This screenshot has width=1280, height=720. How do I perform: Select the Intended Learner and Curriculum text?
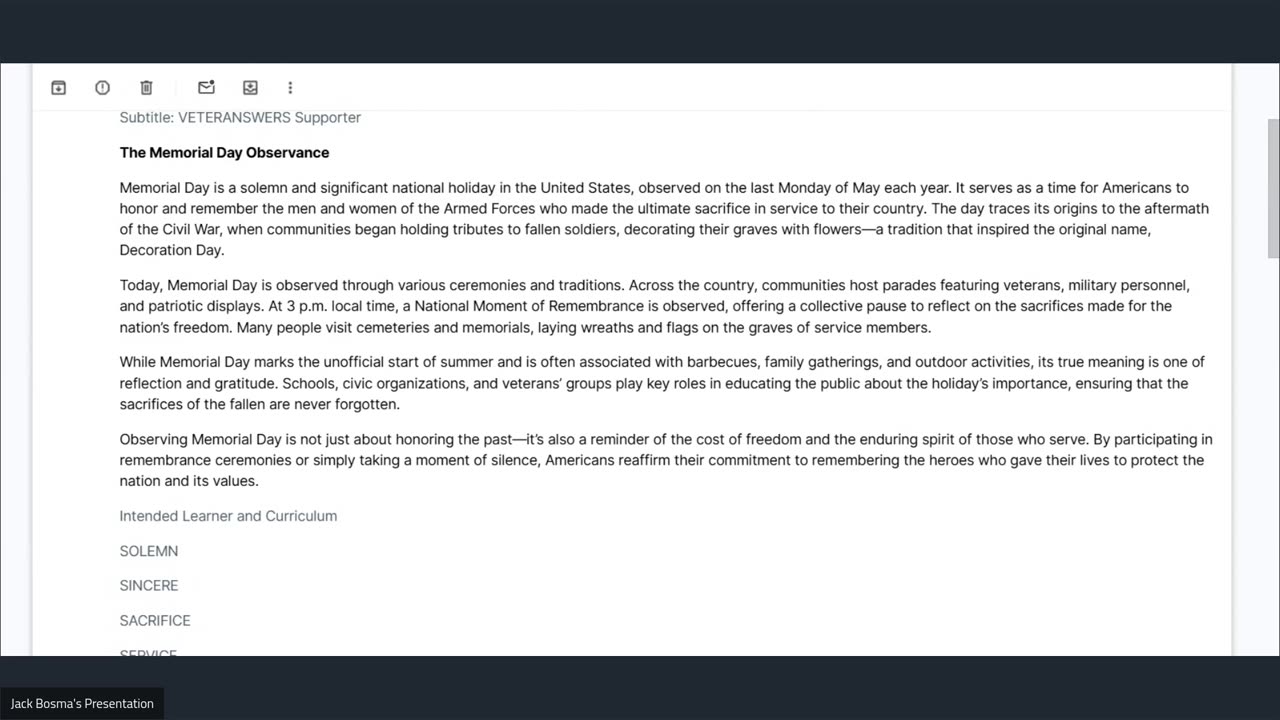[x=228, y=516]
